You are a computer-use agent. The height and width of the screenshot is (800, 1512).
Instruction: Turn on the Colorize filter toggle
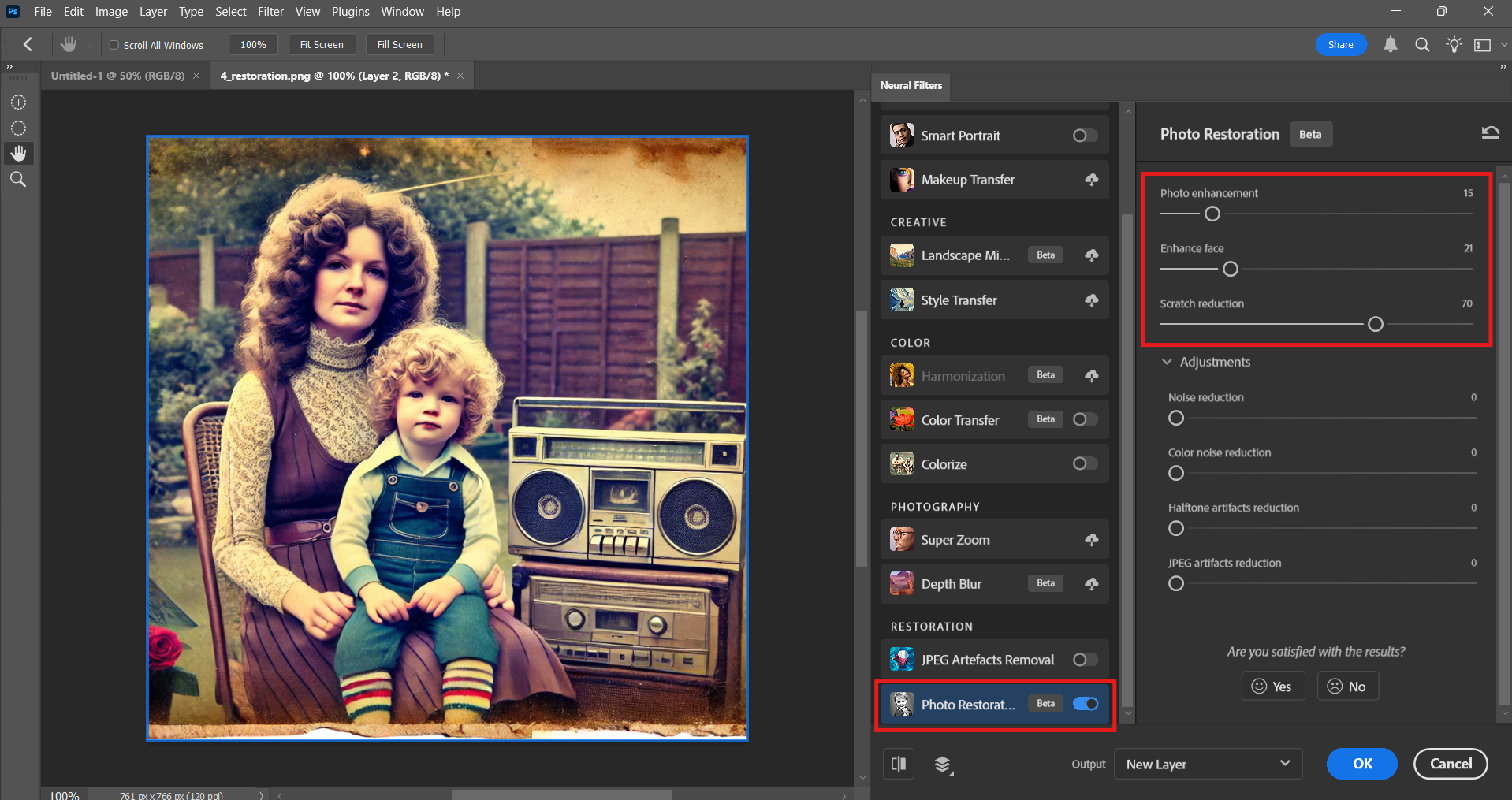click(1085, 463)
